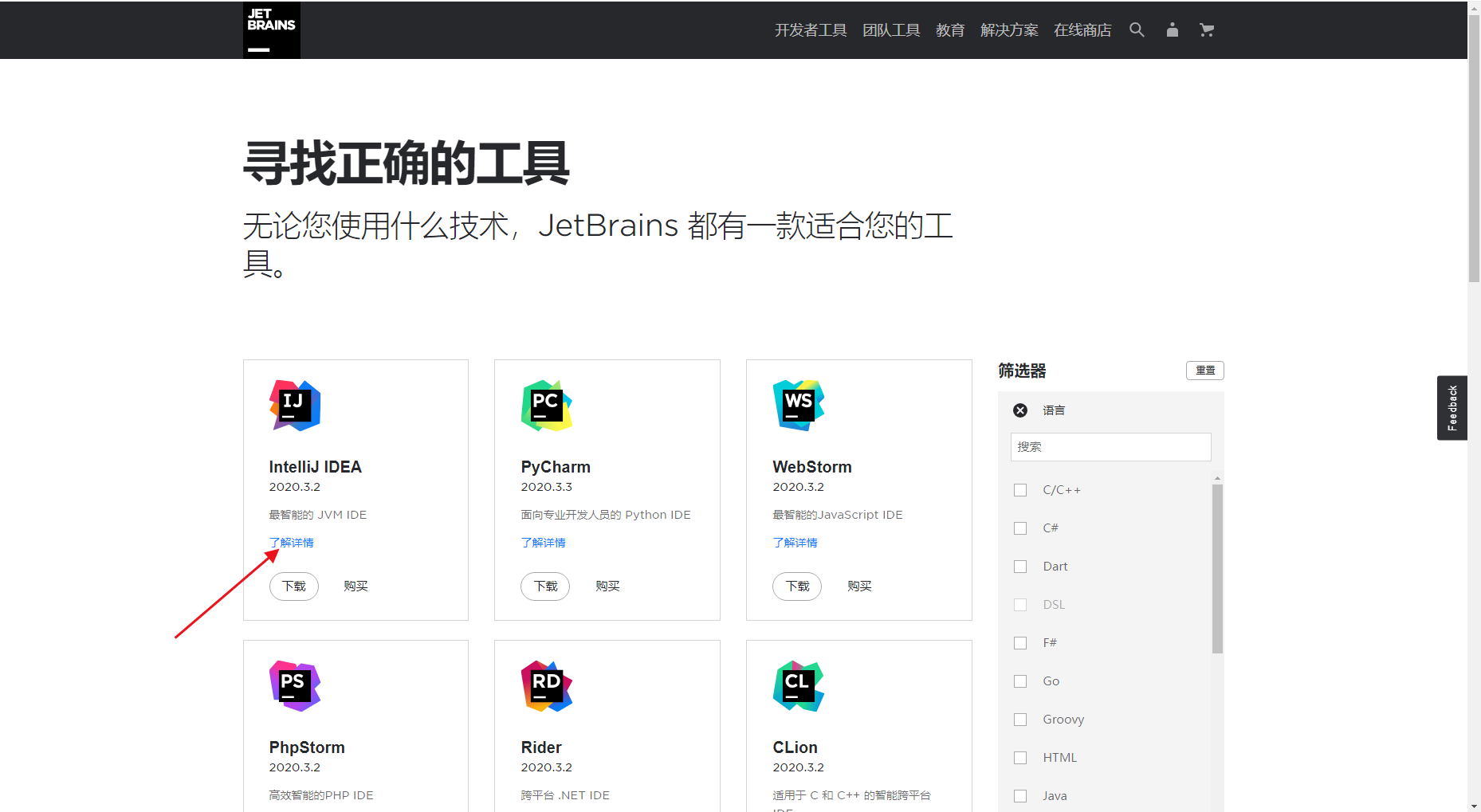Click the 筛选器 heading

click(1022, 371)
